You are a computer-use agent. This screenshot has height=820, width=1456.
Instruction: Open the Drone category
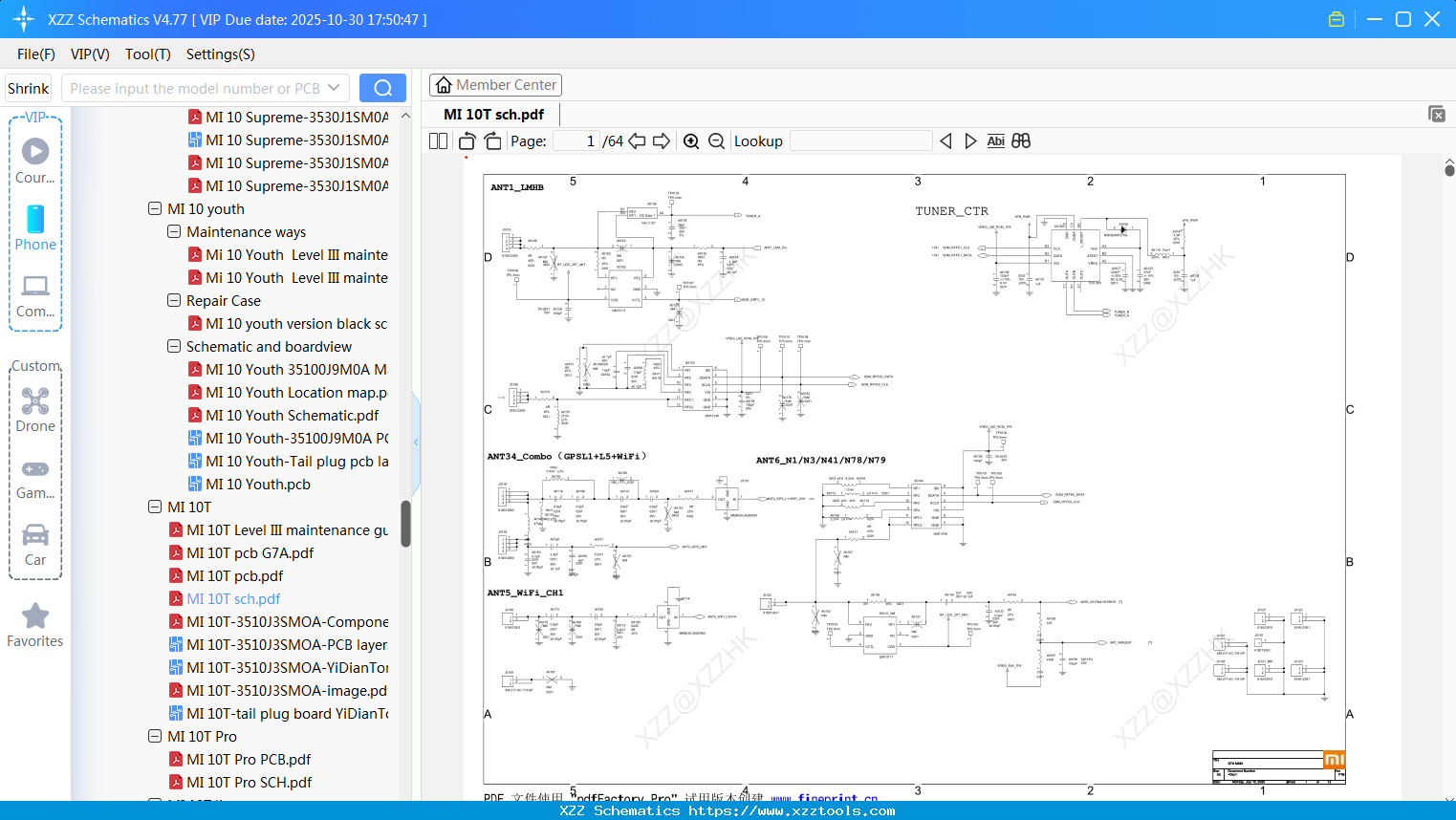pos(35,410)
